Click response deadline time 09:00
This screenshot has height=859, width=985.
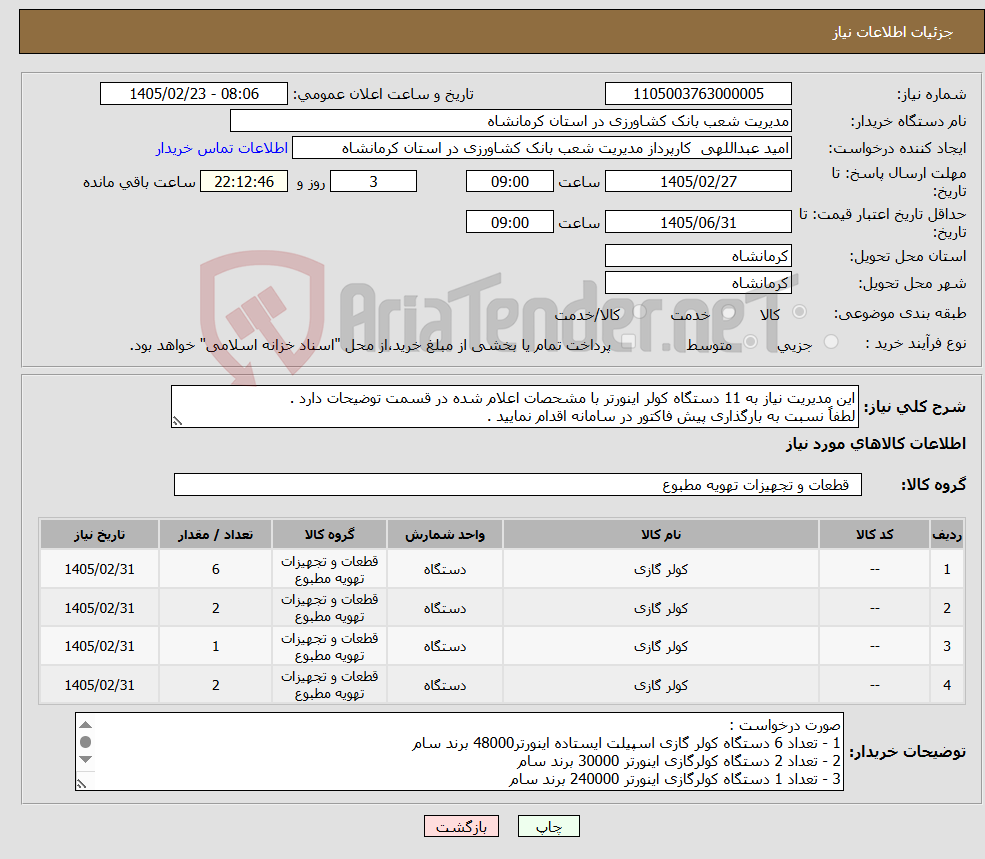(x=509, y=182)
